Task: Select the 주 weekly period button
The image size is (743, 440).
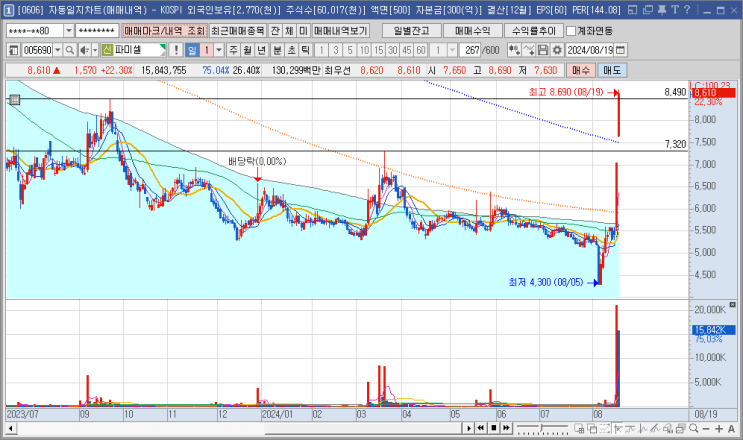Action: coord(233,50)
